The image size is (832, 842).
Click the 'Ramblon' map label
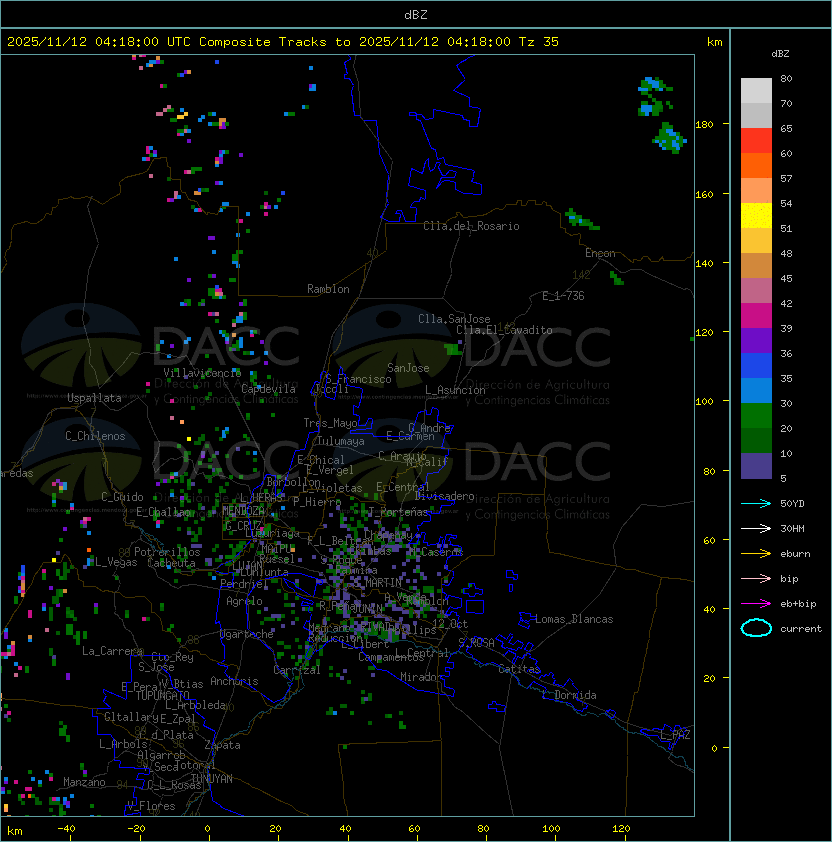pos(328,289)
